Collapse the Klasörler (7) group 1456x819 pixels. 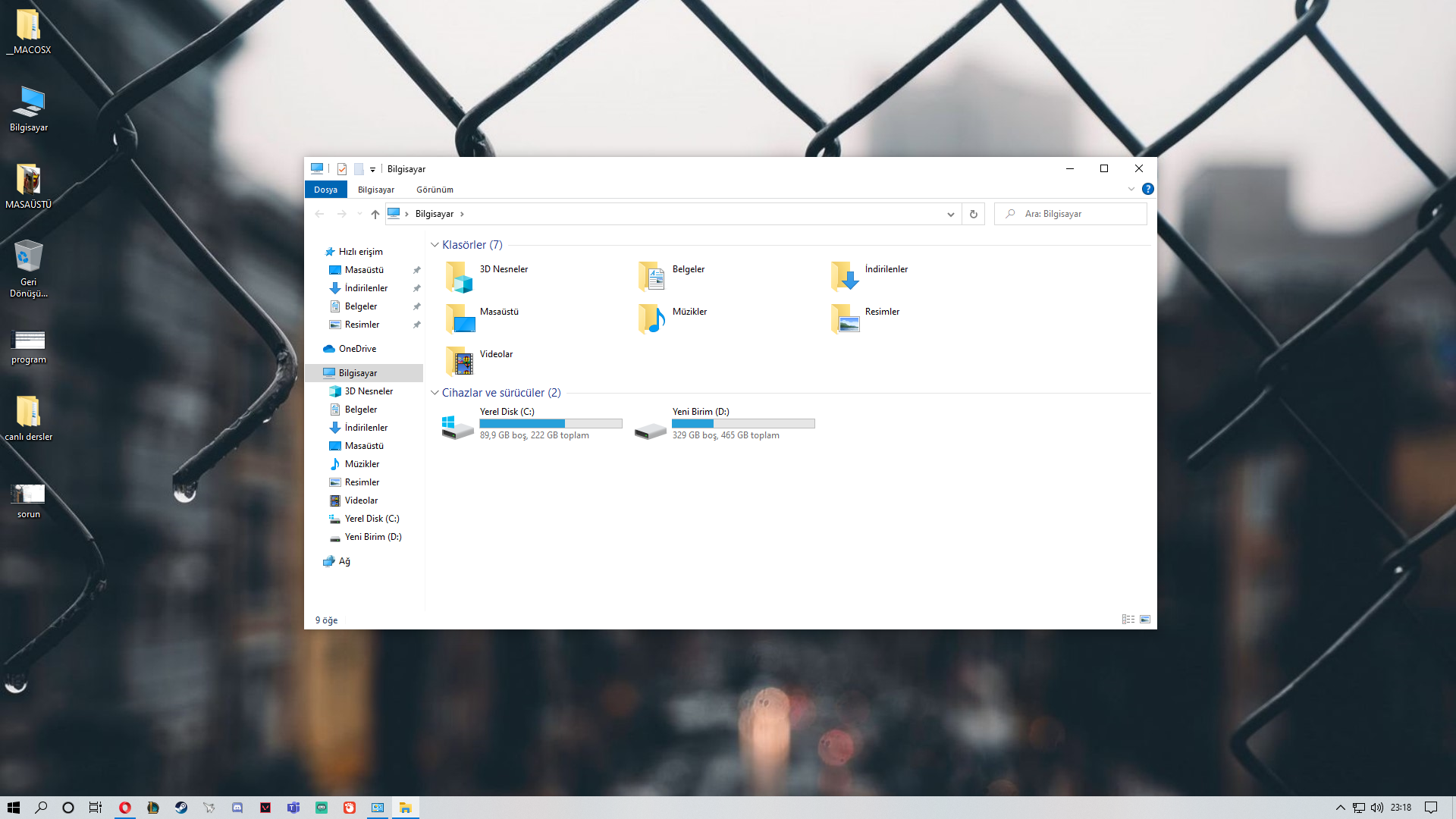[435, 245]
